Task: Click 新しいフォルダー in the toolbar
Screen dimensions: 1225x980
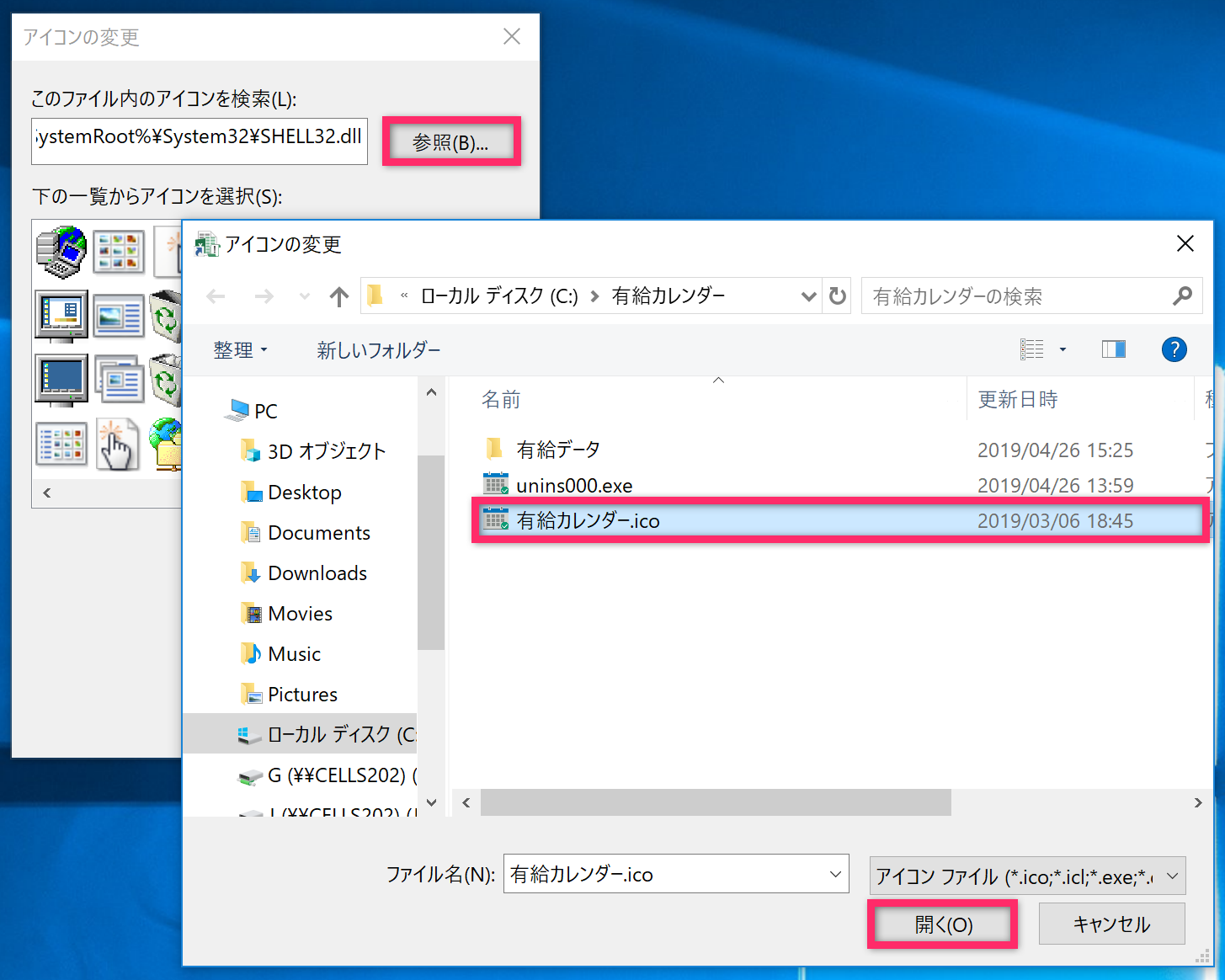Action: [x=378, y=350]
